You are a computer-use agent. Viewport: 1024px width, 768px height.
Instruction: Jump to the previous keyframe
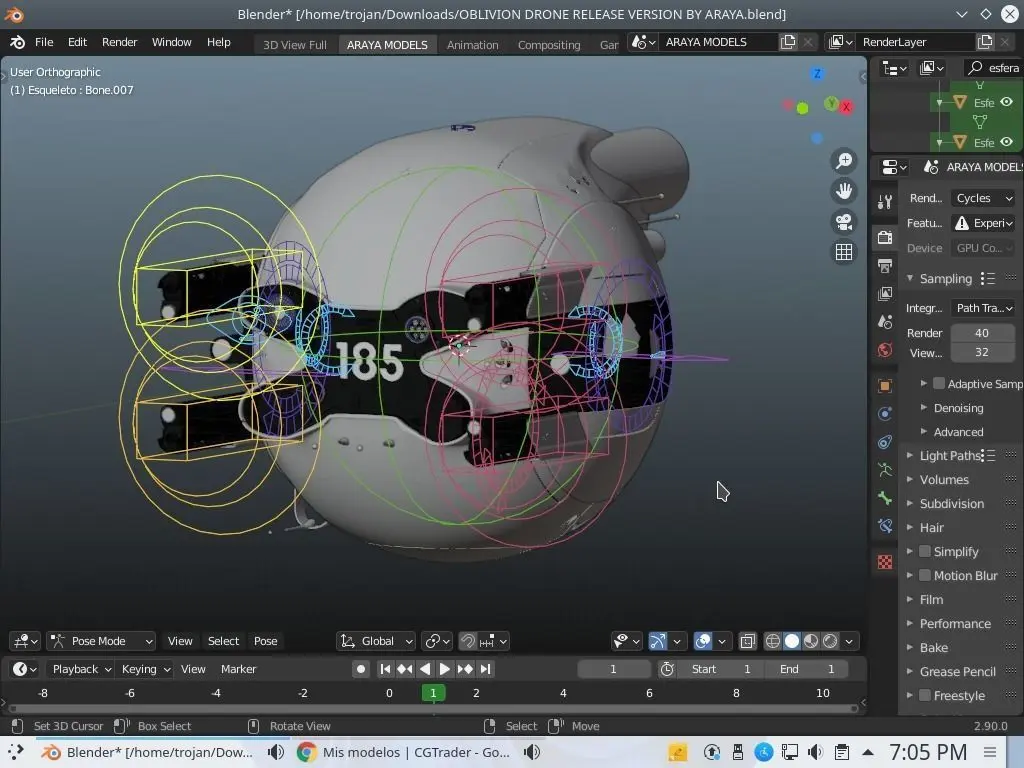pos(405,669)
